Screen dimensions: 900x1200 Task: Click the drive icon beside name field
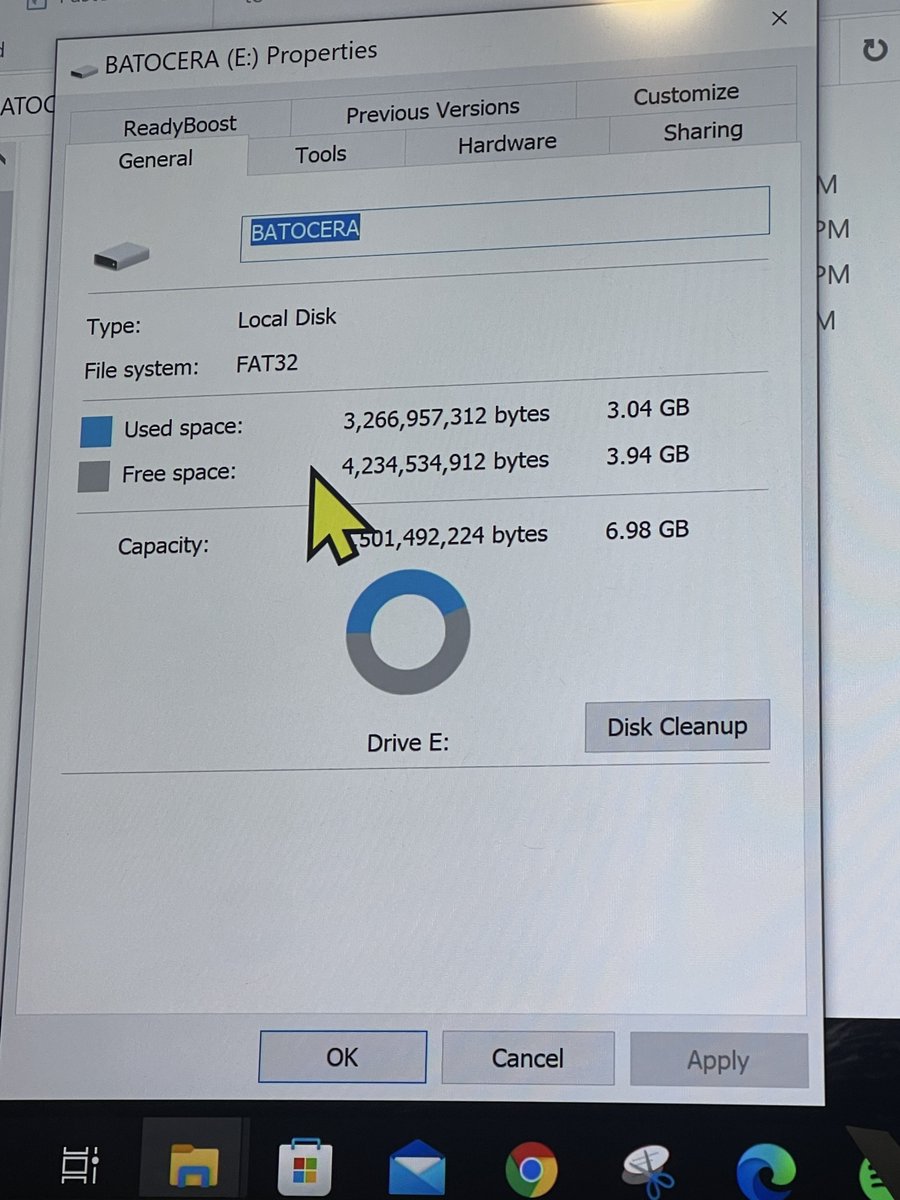click(x=121, y=257)
